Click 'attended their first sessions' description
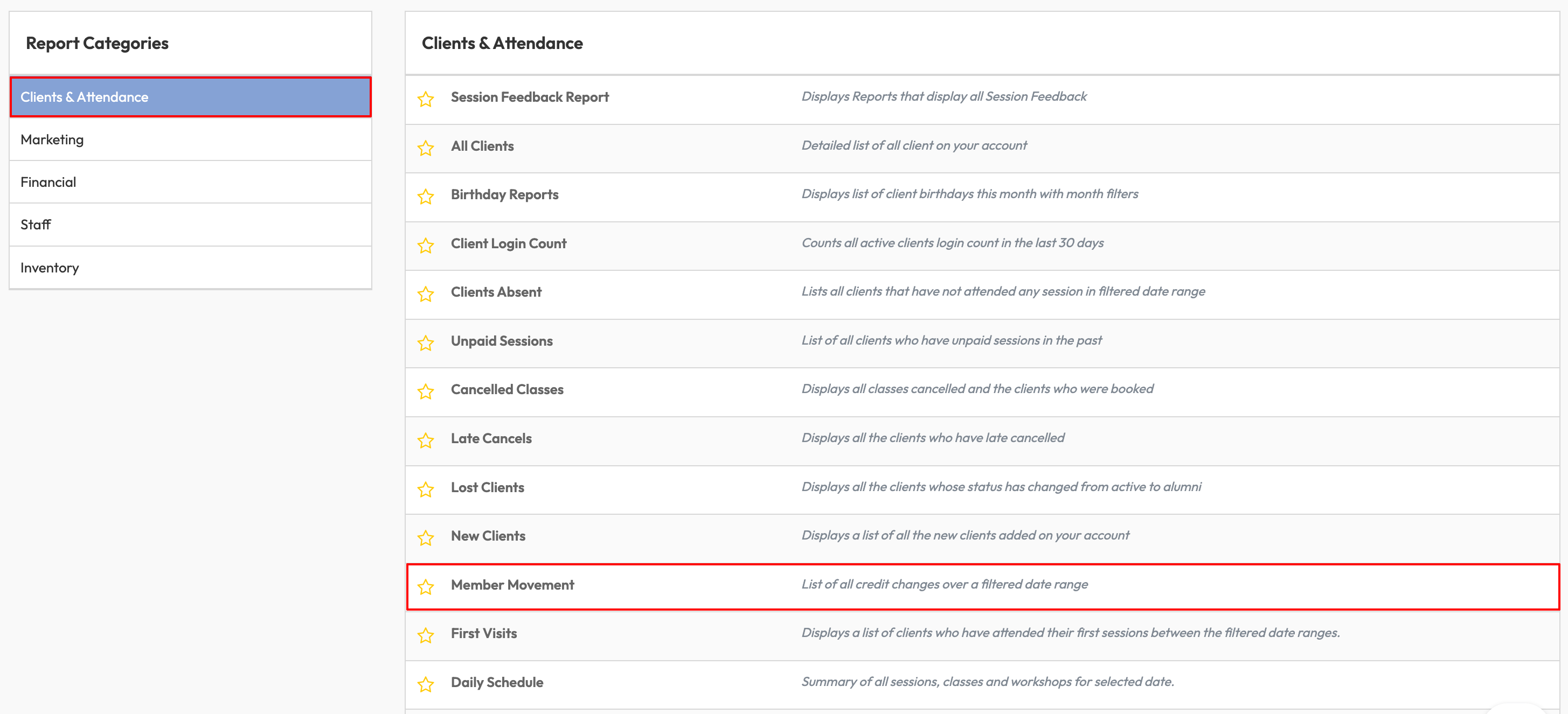This screenshot has height=714, width=1568. point(1070,633)
